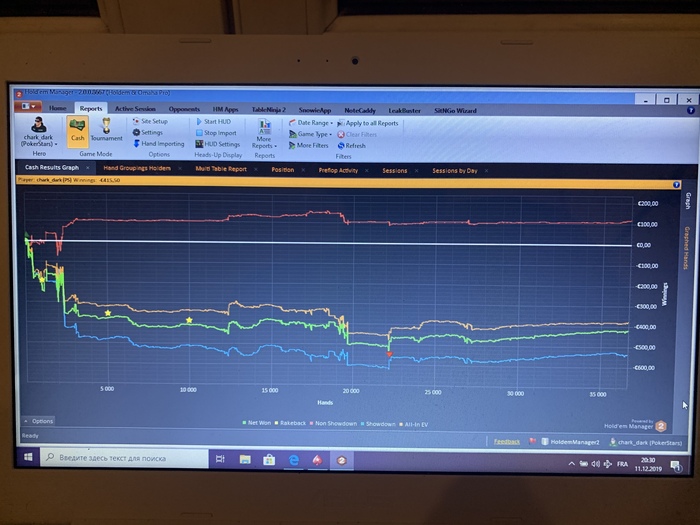This screenshot has width=700, height=525.
Task: Switch to Sessions report tab
Action: 395,171
